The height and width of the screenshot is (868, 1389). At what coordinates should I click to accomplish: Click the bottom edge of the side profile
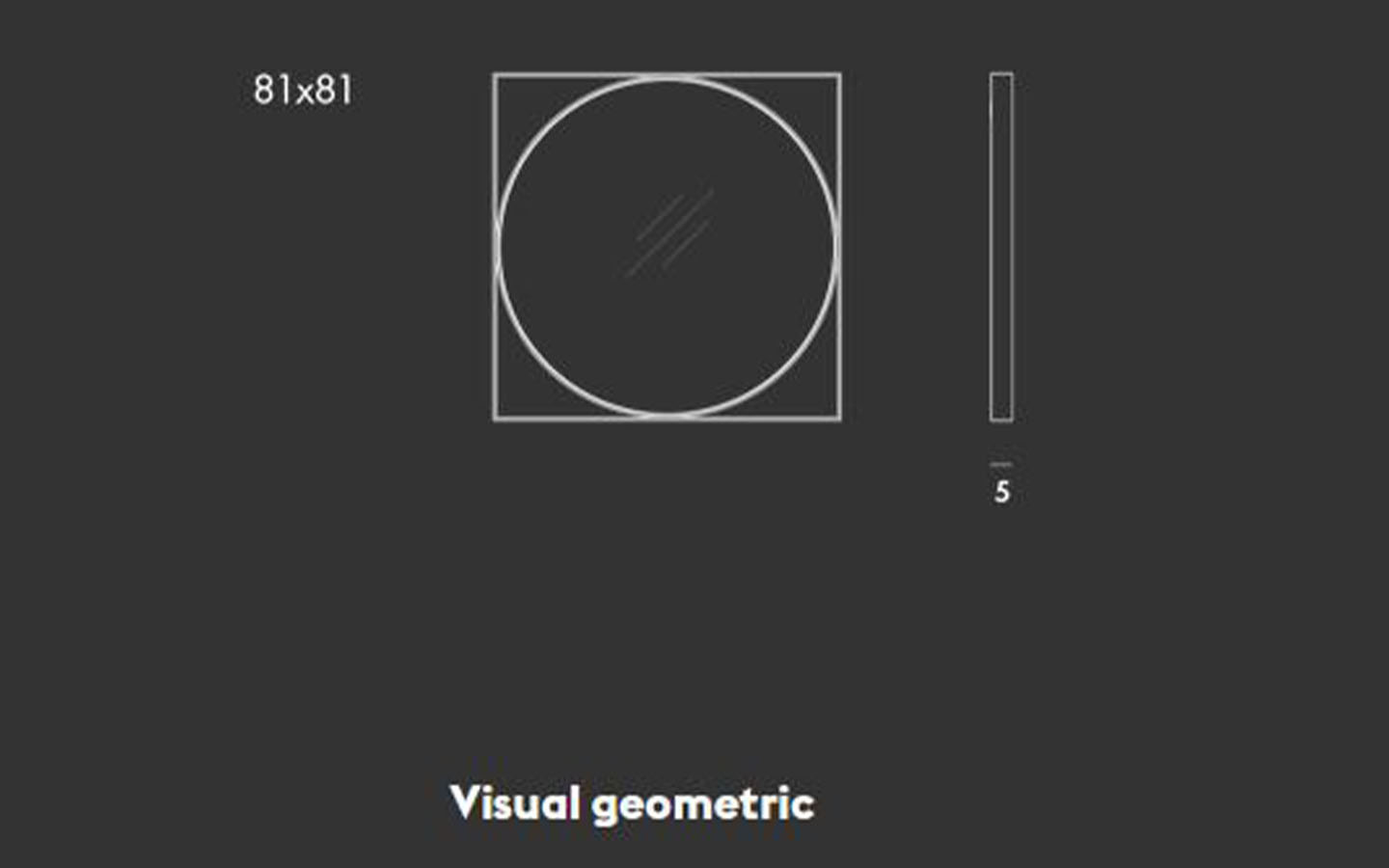pos(1001,420)
